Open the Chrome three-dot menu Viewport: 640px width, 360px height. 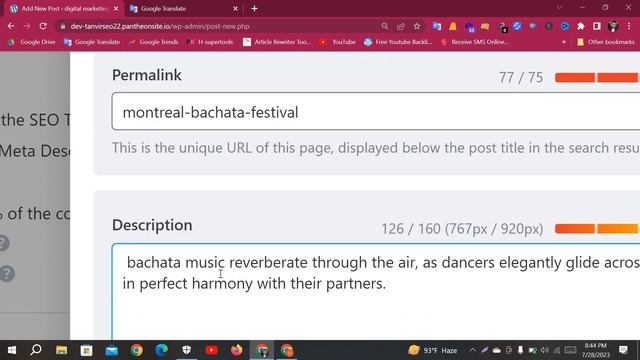(629, 26)
